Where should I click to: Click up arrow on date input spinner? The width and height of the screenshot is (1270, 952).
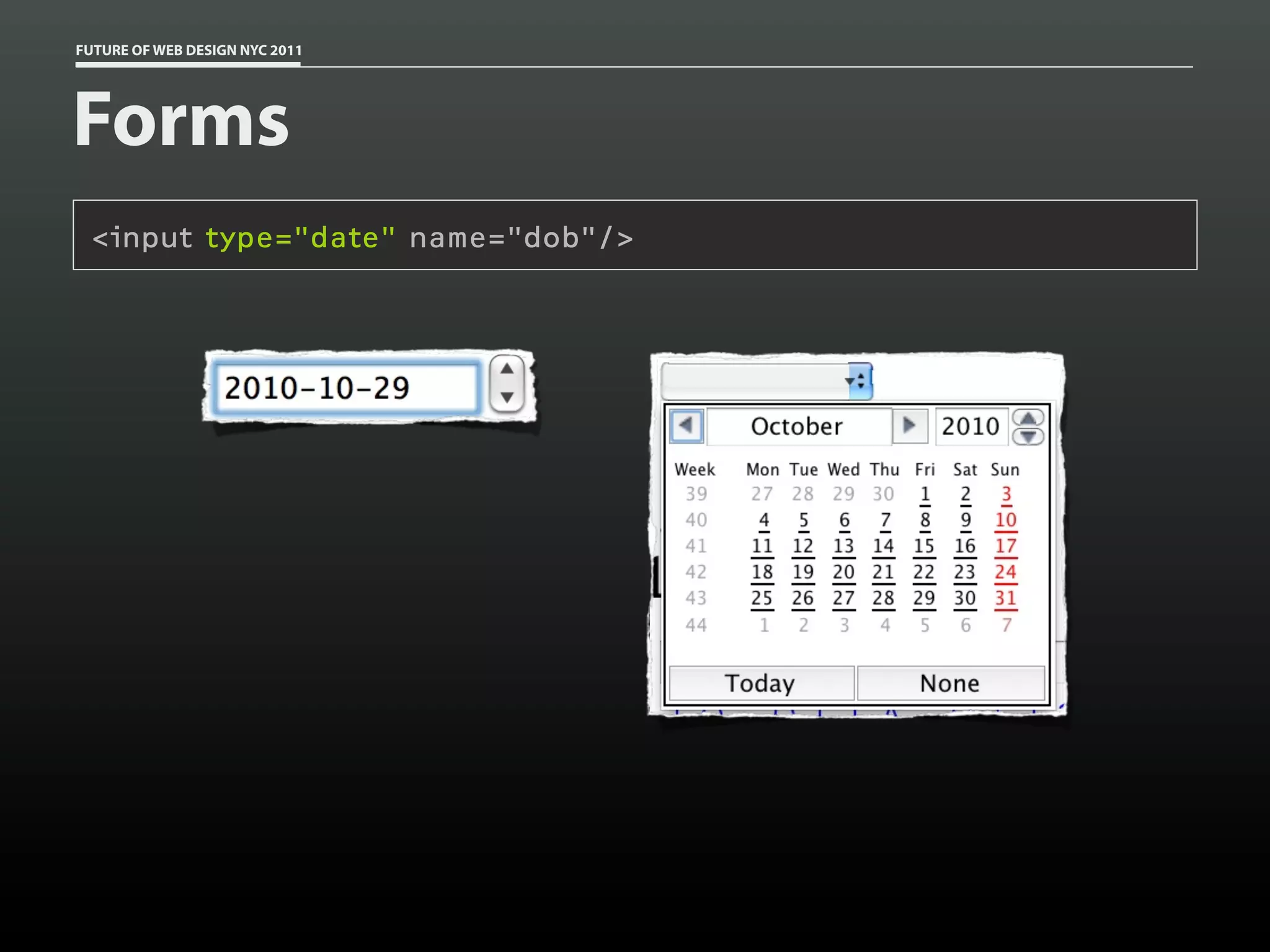507,369
